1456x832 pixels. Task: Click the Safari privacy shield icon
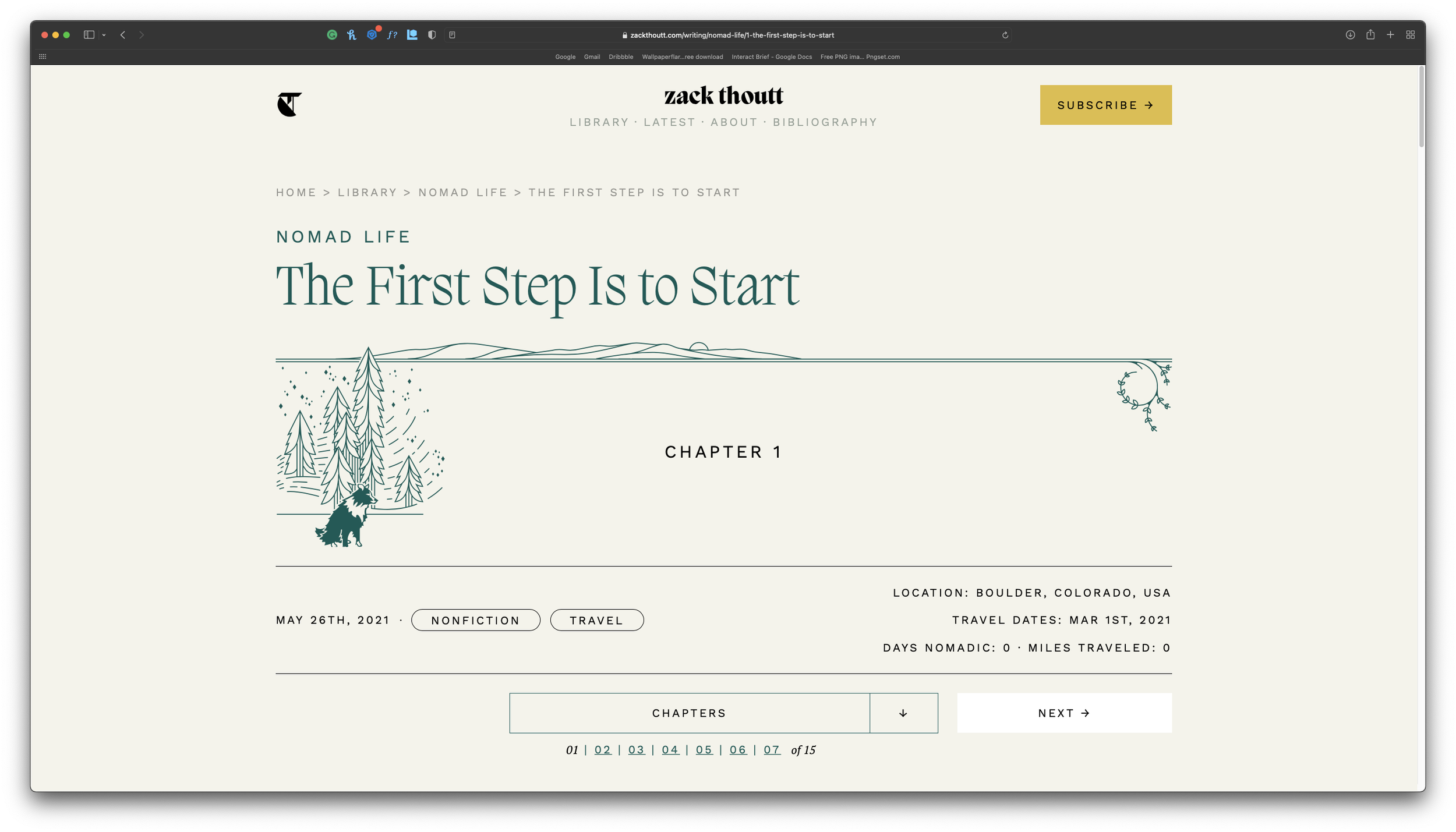tap(432, 35)
